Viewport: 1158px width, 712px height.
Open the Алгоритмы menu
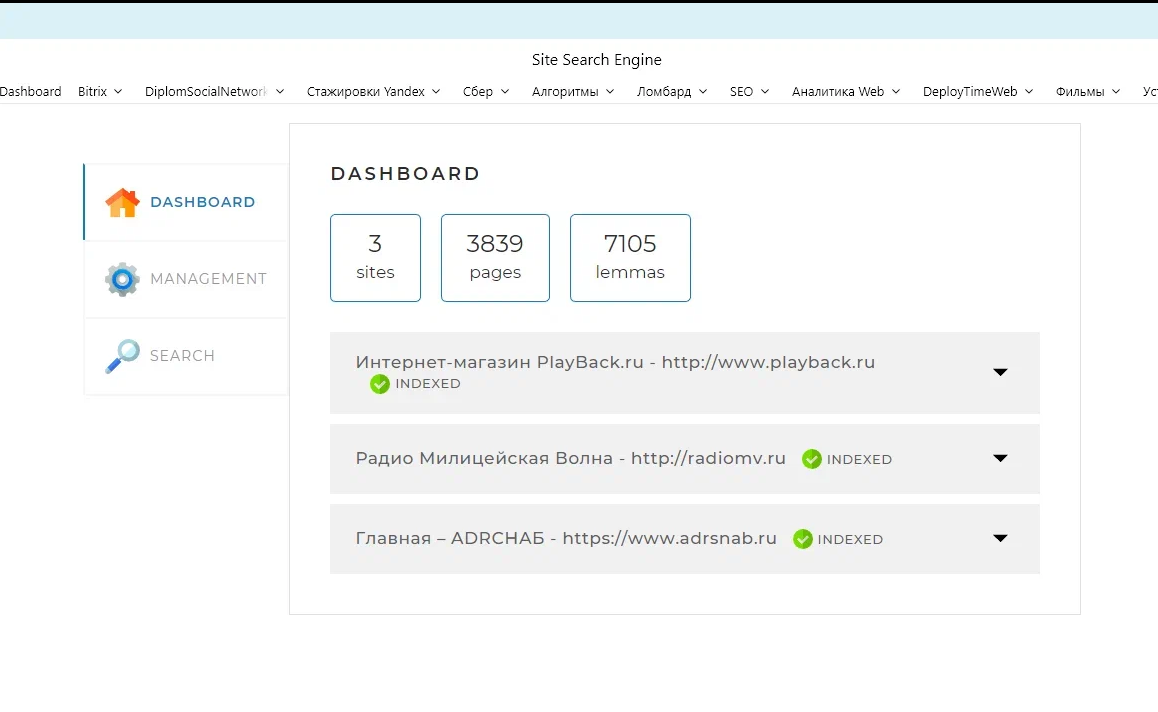(572, 92)
